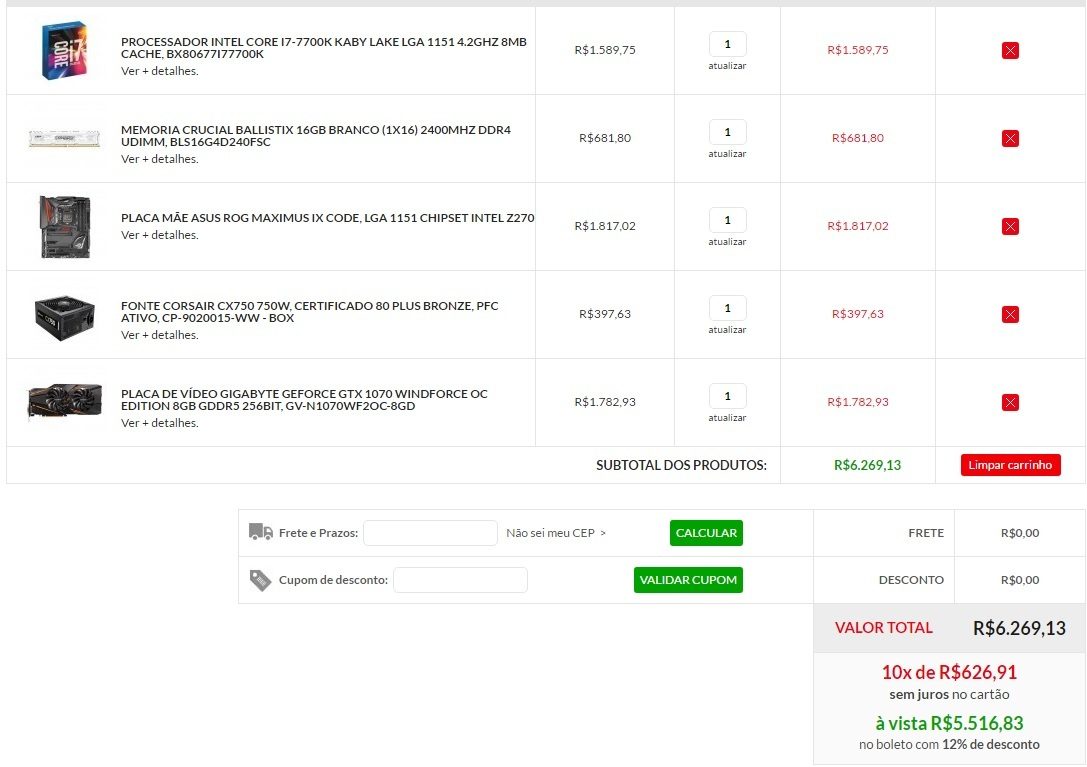This screenshot has height=767, width=1087.
Task: Open Ver + detalhes for Corsair power supply
Action: coord(160,335)
